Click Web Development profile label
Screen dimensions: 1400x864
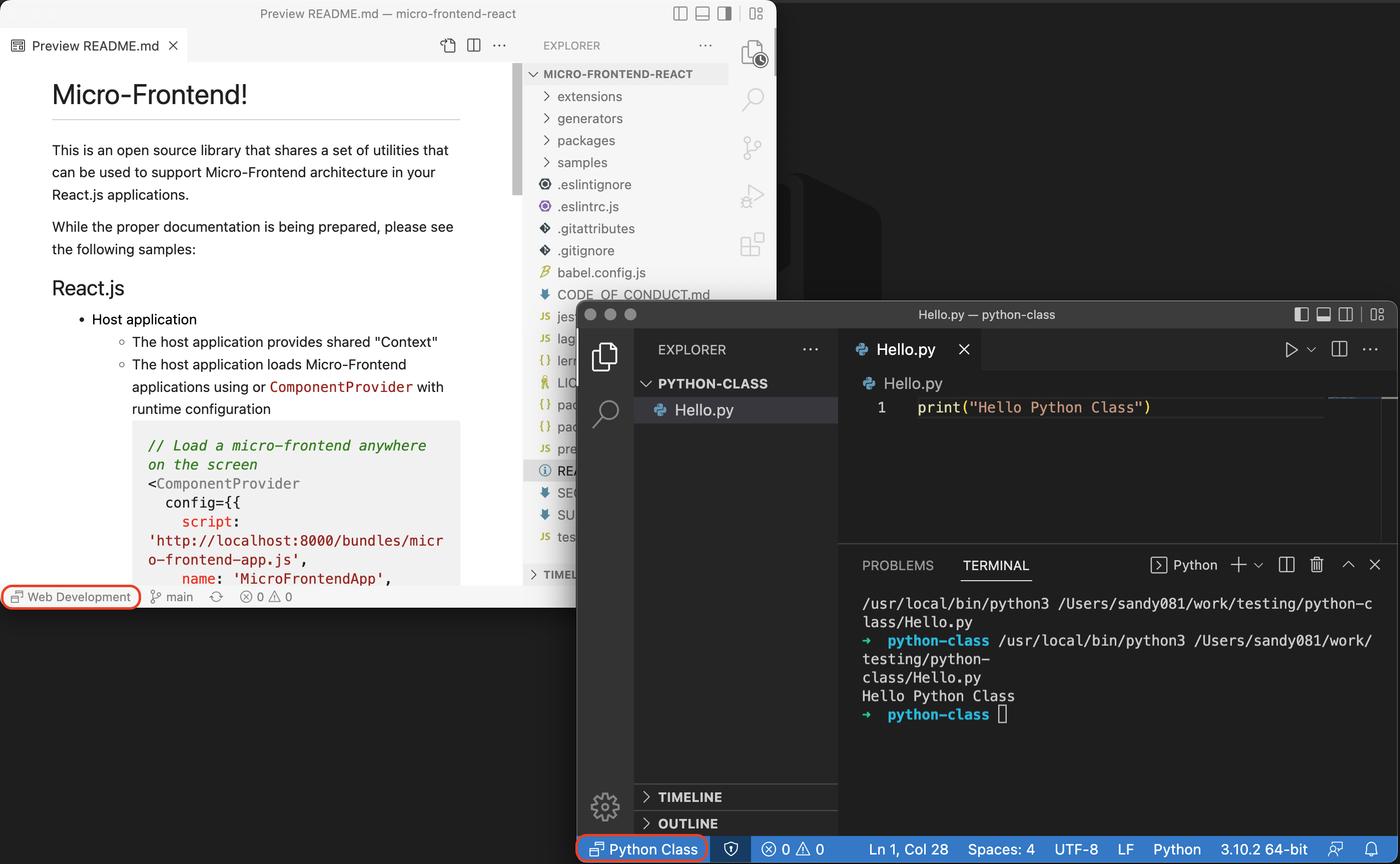(x=71, y=598)
